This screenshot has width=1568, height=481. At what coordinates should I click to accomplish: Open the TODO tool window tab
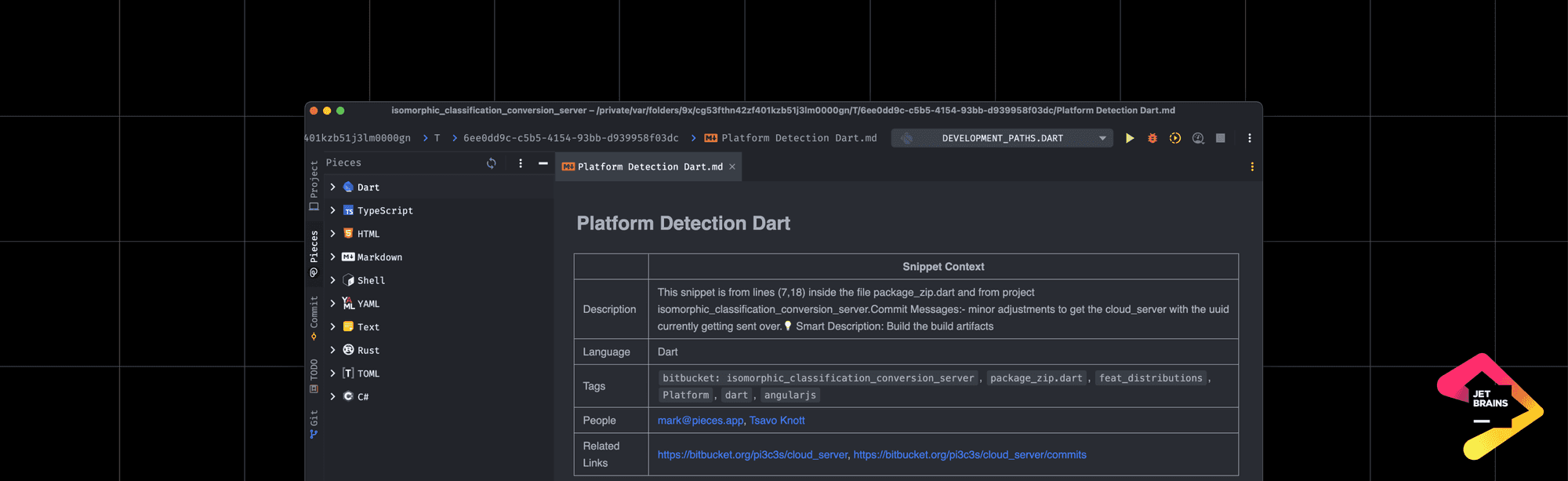[x=314, y=376]
